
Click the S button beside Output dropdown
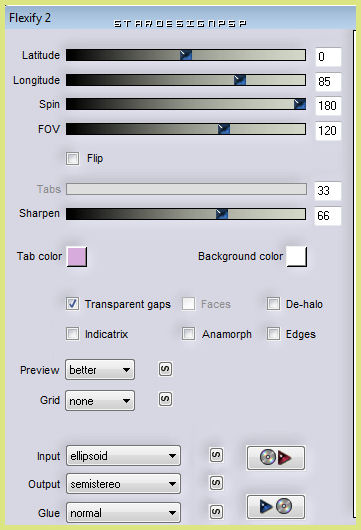pyautogui.click(x=216, y=483)
